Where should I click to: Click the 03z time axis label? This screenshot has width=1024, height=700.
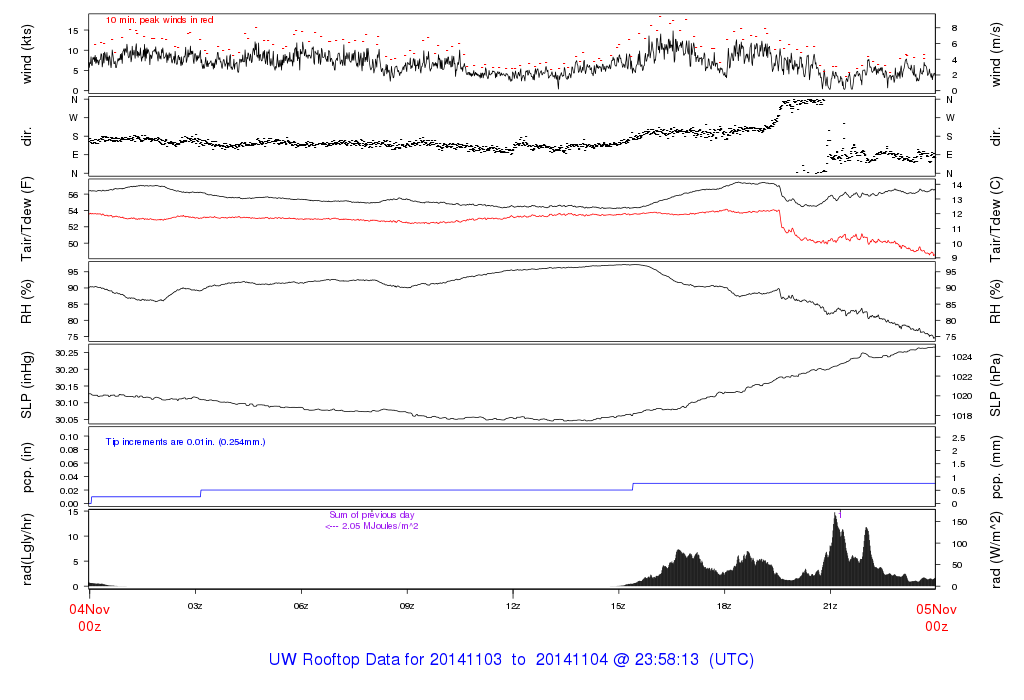[x=195, y=606]
